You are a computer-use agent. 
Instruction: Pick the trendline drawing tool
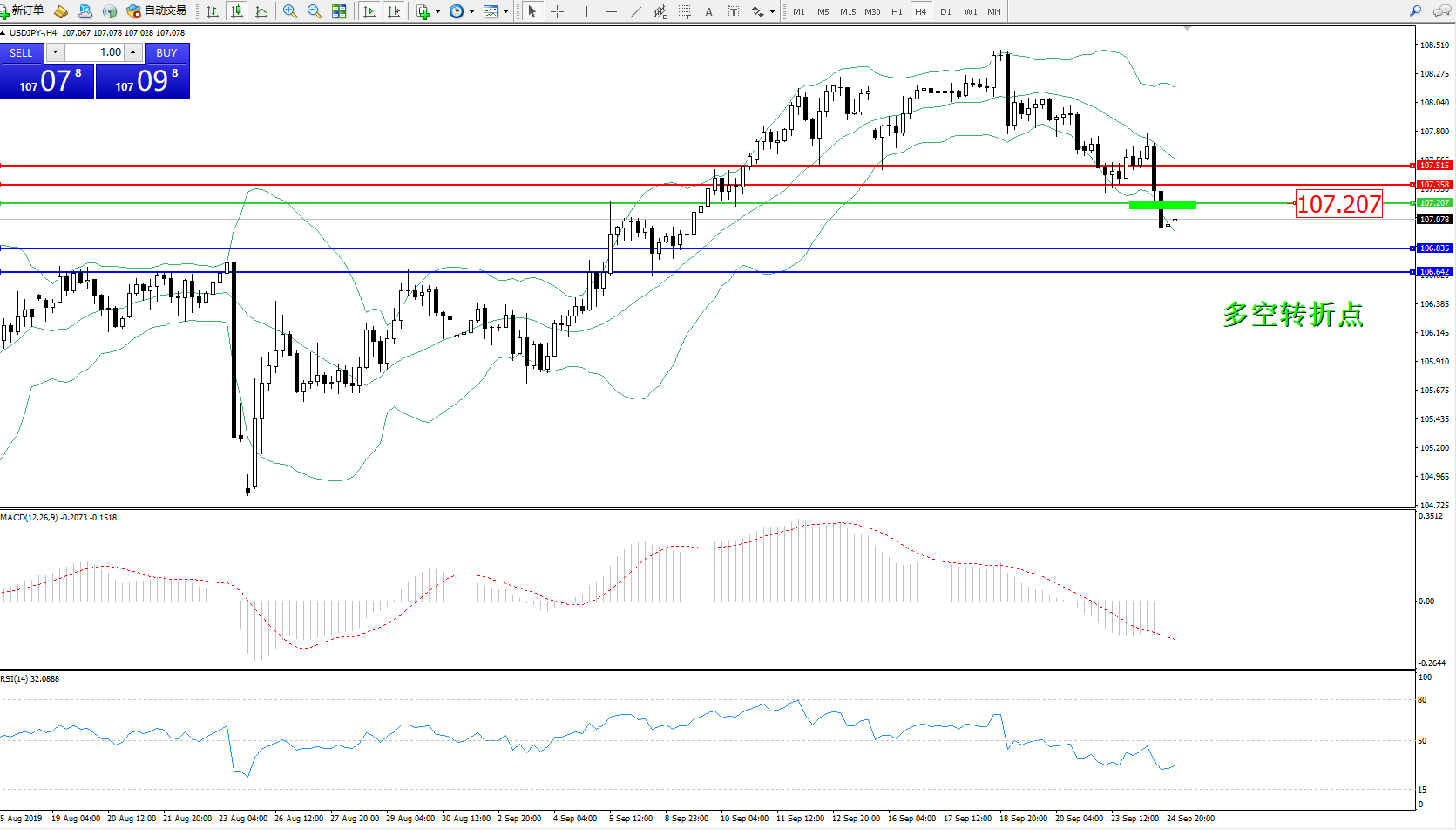click(x=636, y=11)
